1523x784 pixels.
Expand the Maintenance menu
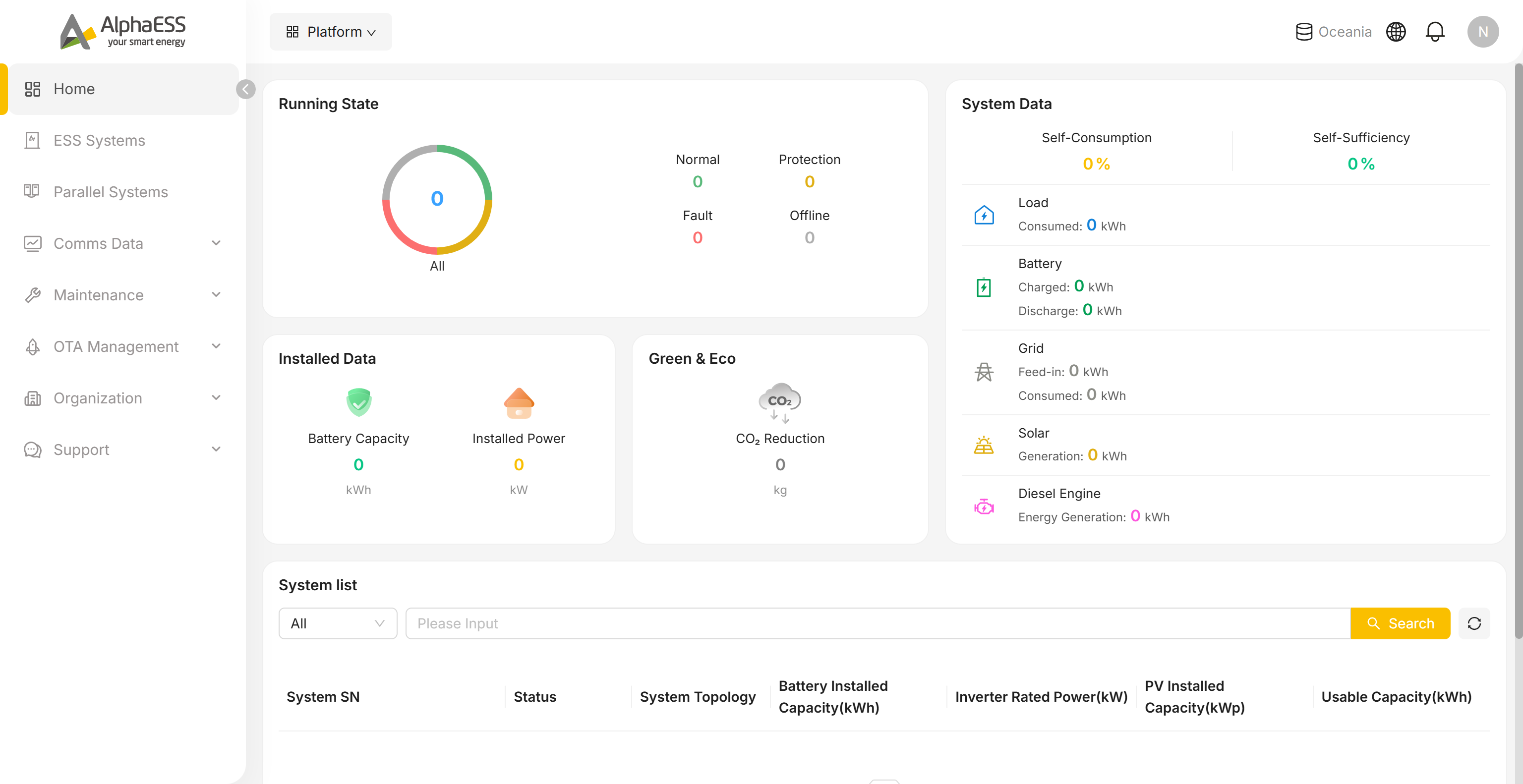[123, 295]
